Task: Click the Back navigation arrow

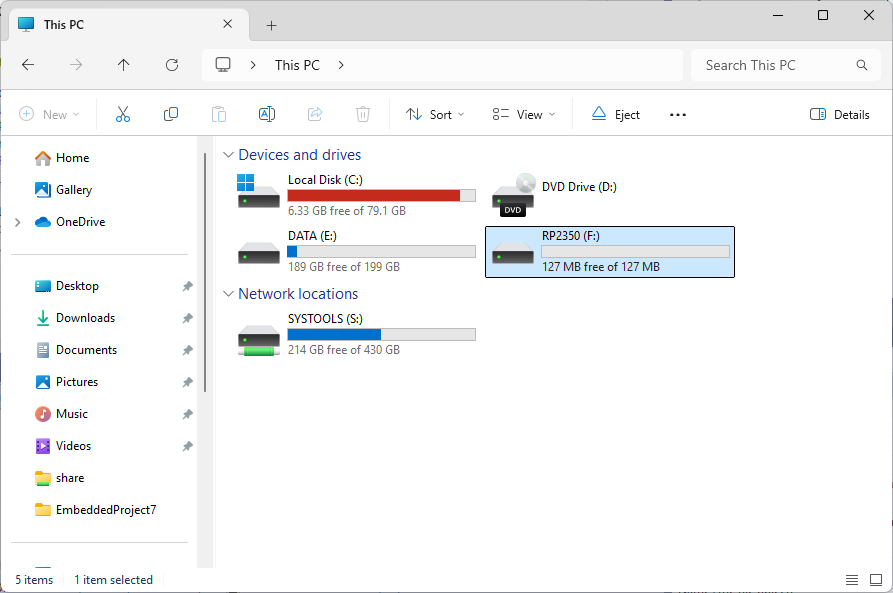Action: [x=28, y=65]
